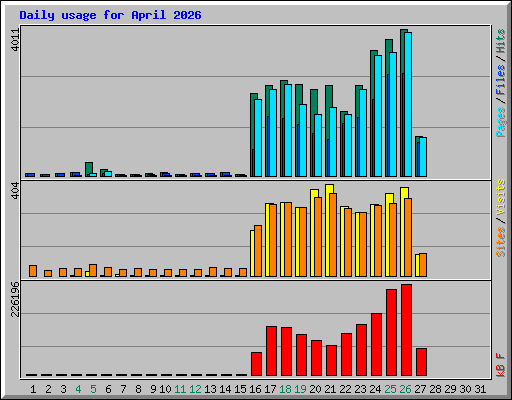512x400 pixels.
Task: Click day 1 on the x-axis
Action: [33, 389]
